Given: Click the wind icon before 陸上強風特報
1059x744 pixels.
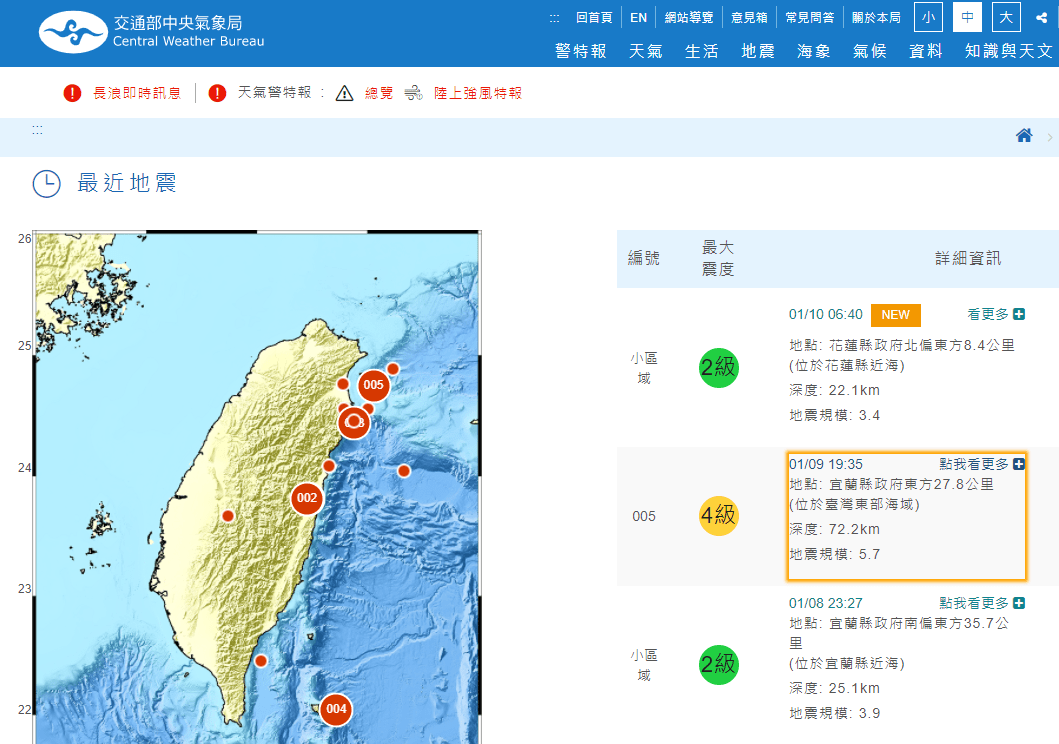Looking at the screenshot, I should (413, 93).
